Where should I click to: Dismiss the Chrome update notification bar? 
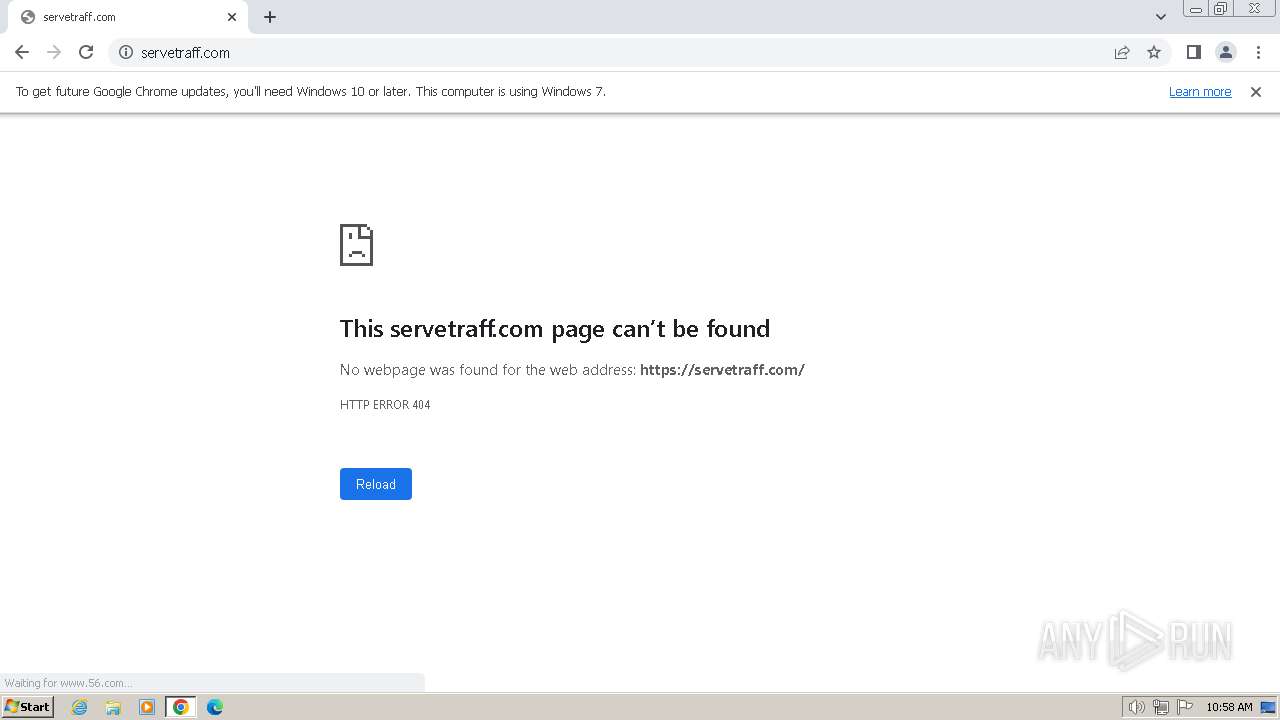(1256, 92)
